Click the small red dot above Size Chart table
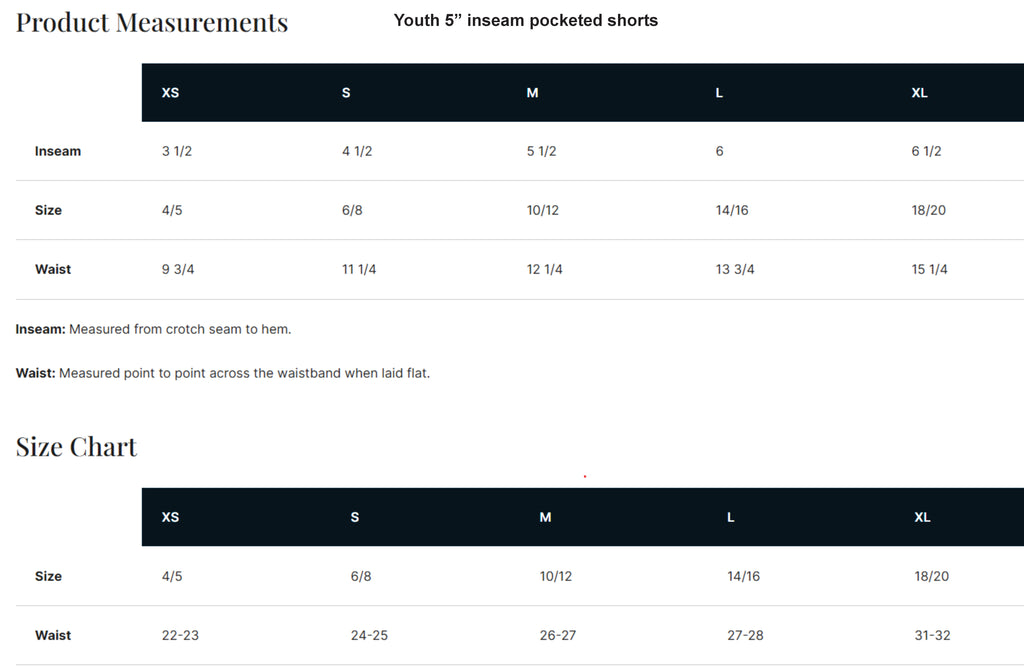Screen dimensions: 1024x668 click(584, 477)
